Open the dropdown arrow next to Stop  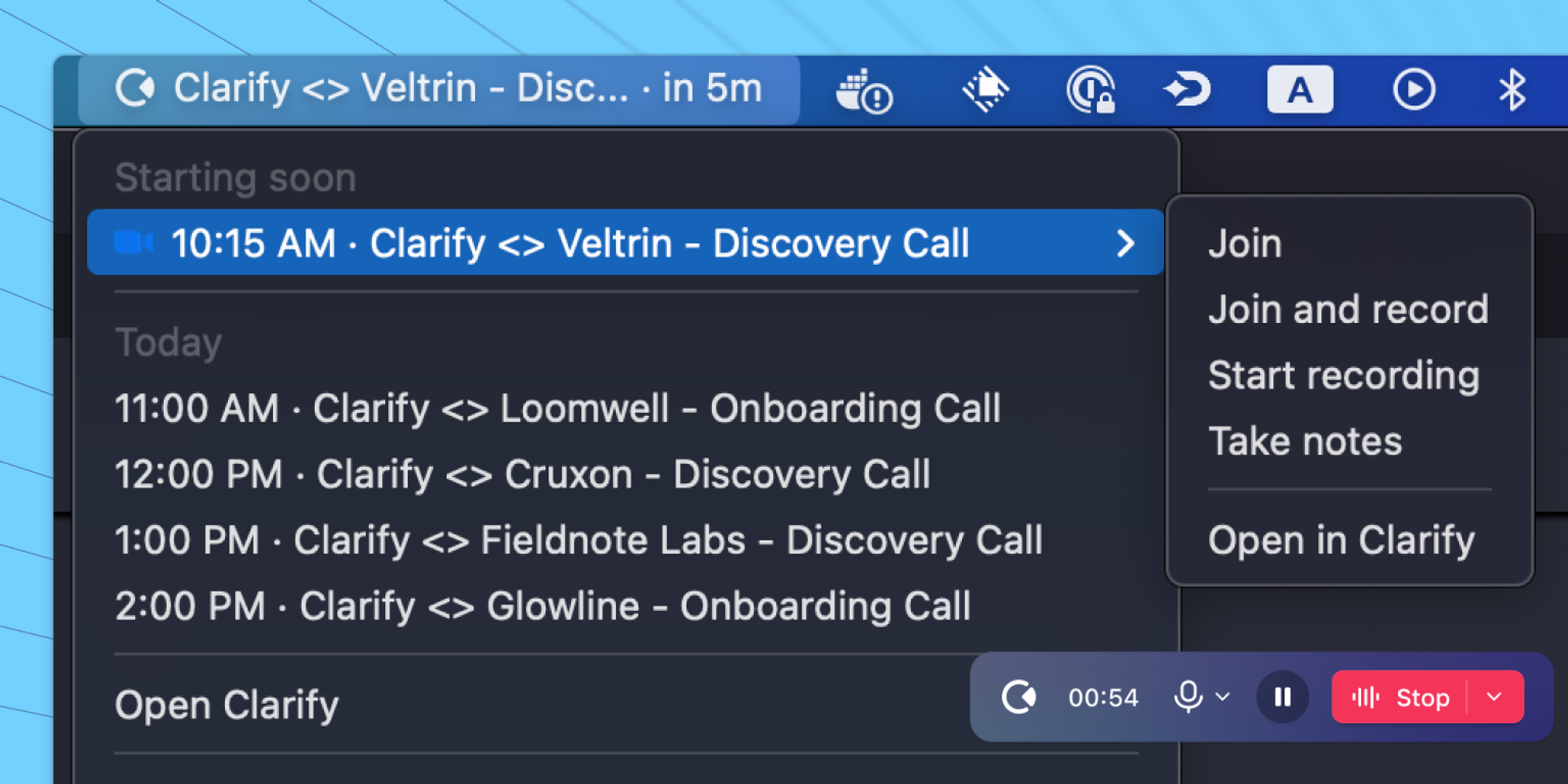1494,697
